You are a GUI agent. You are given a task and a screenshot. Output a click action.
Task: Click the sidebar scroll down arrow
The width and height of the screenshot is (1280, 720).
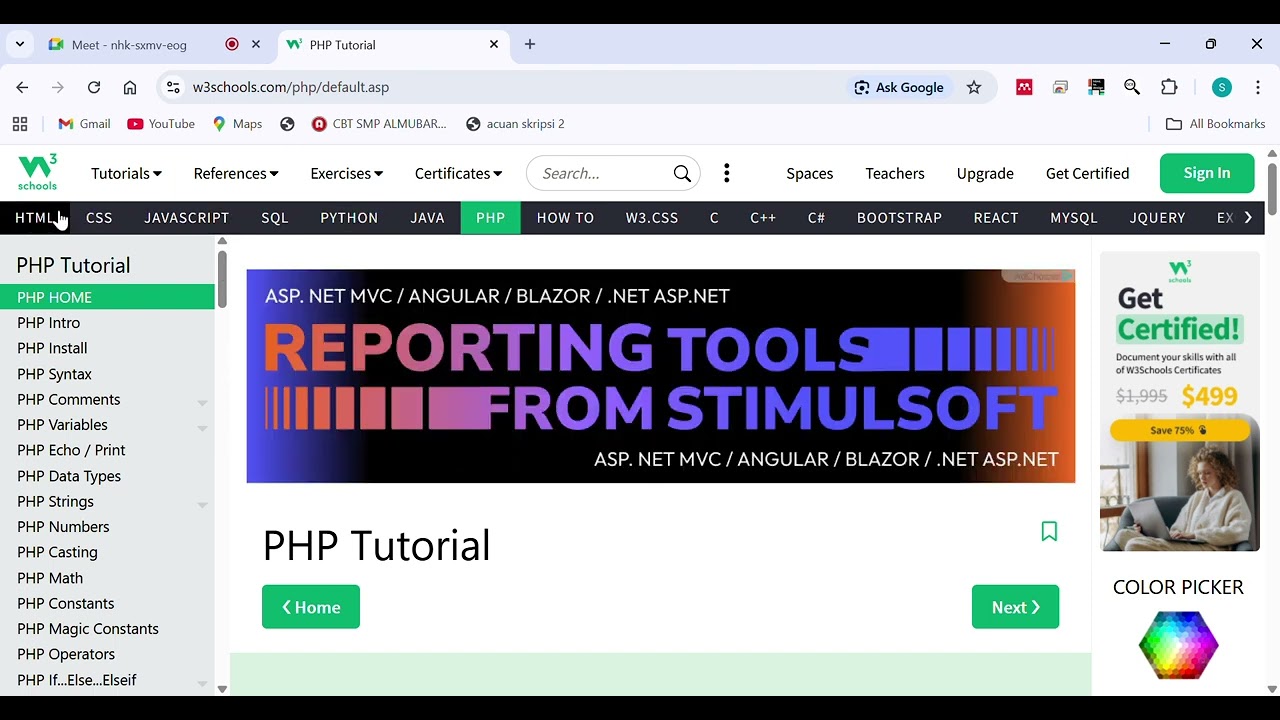click(222, 689)
